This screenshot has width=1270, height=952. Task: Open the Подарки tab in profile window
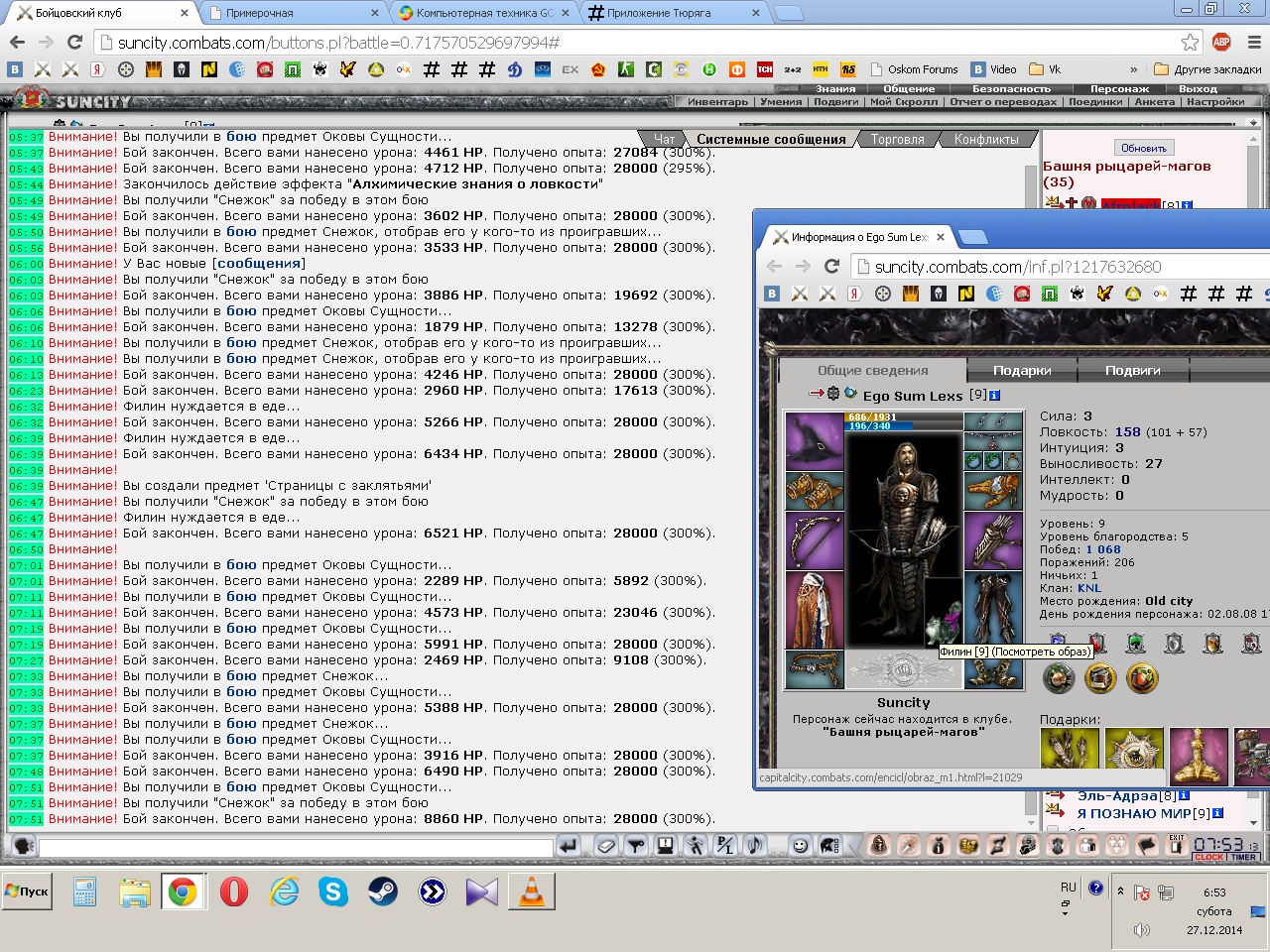click(x=1022, y=370)
